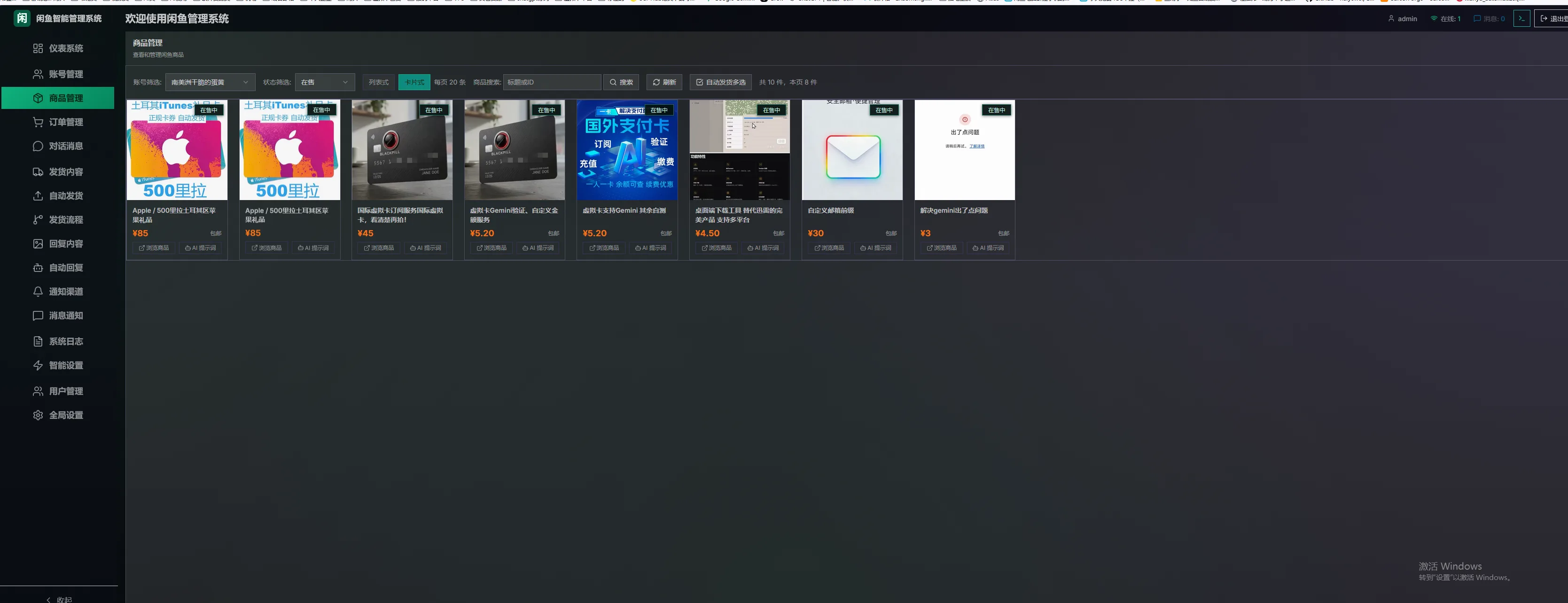The width and height of the screenshot is (1568, 603).
Task: Open 订单管理 in the sidebar
Action: click(58, 122)
